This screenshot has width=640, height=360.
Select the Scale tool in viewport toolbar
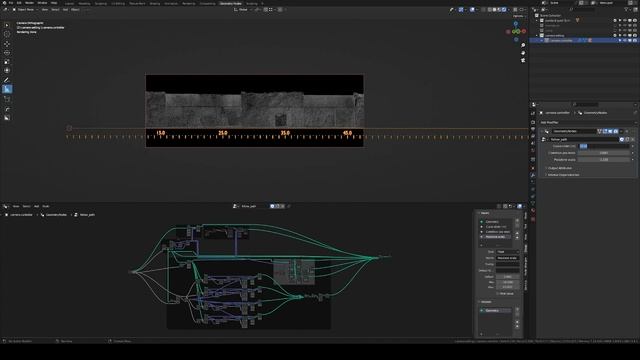(7, 62)
